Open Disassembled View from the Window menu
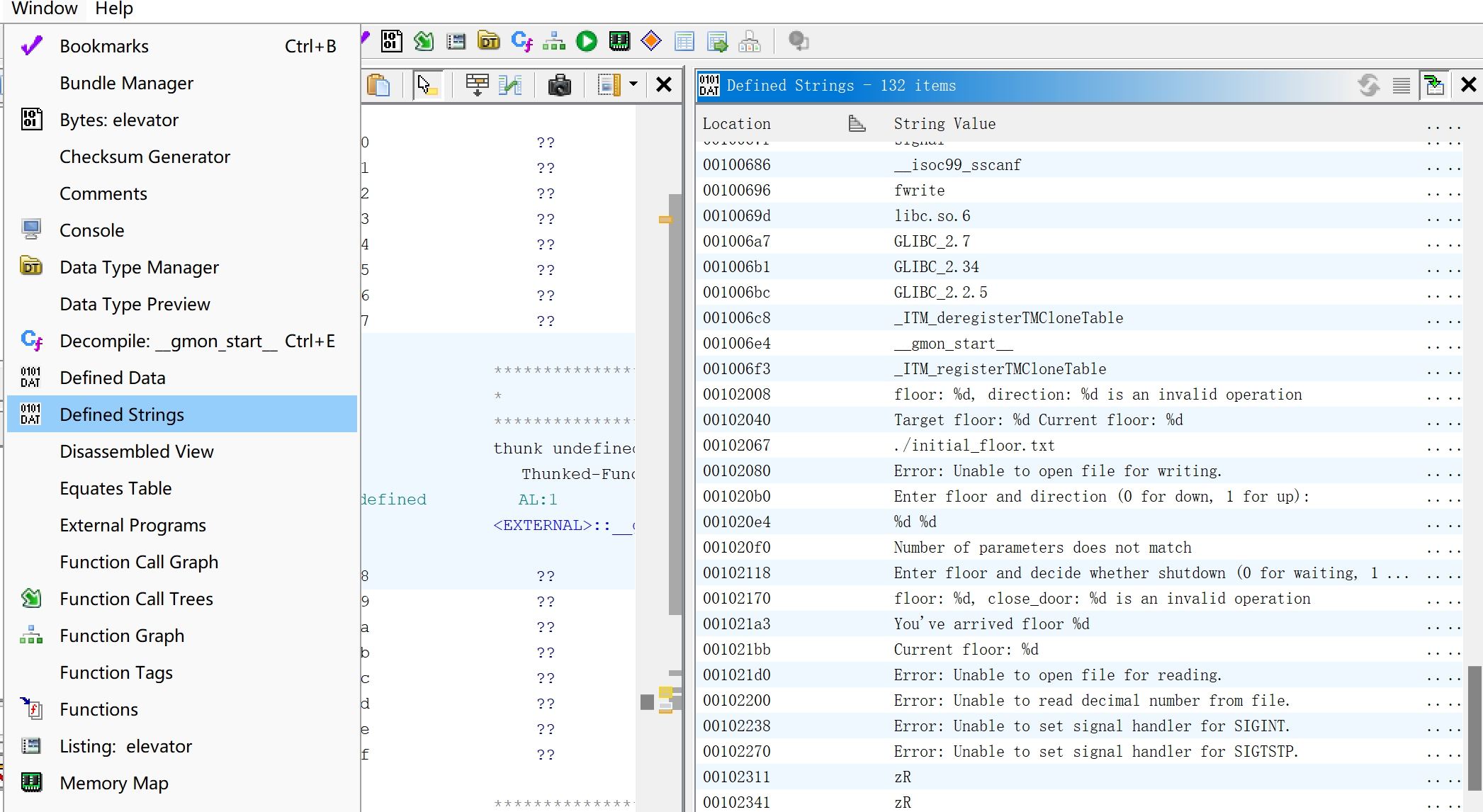This screenshot has height=812, width=1483. [181, 451]
